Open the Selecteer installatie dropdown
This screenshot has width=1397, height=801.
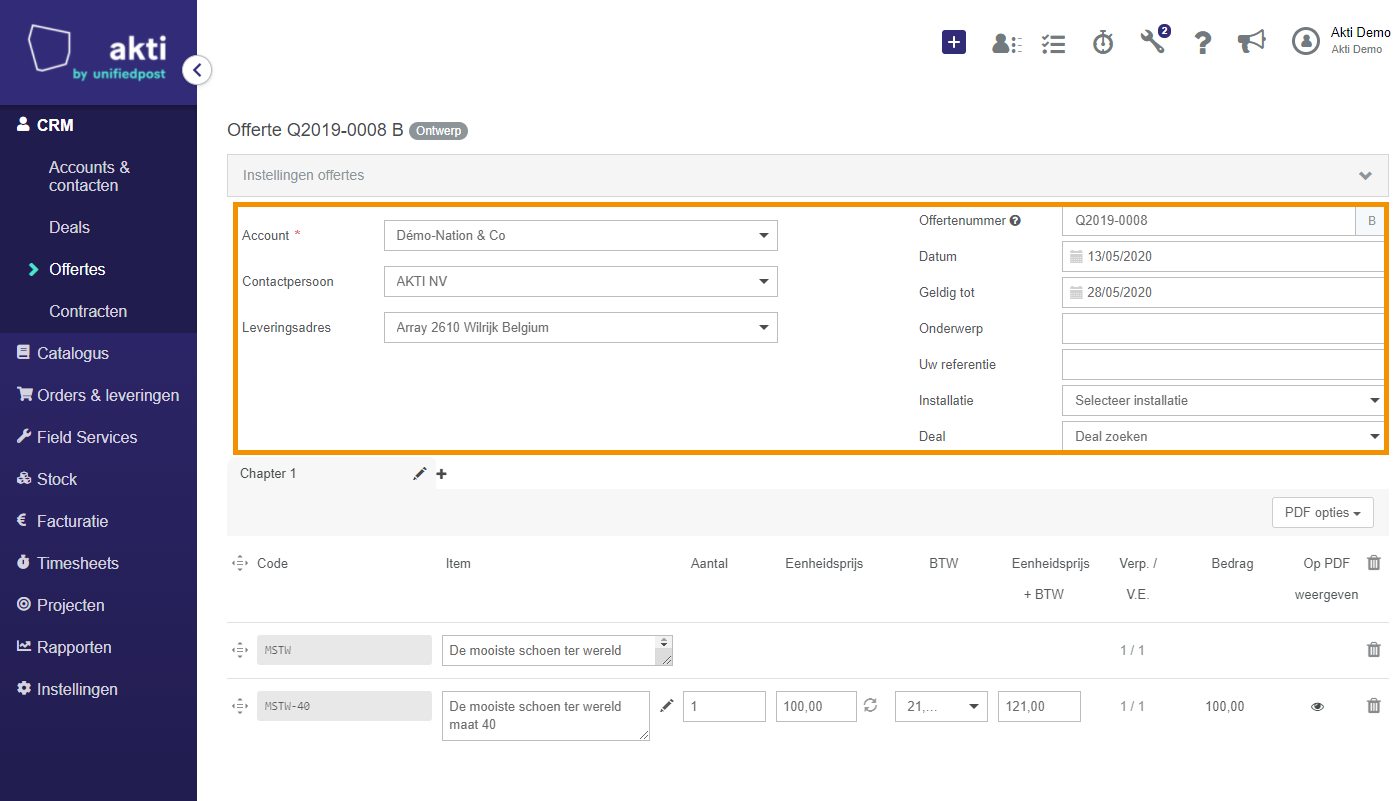tap(1224, 400)
